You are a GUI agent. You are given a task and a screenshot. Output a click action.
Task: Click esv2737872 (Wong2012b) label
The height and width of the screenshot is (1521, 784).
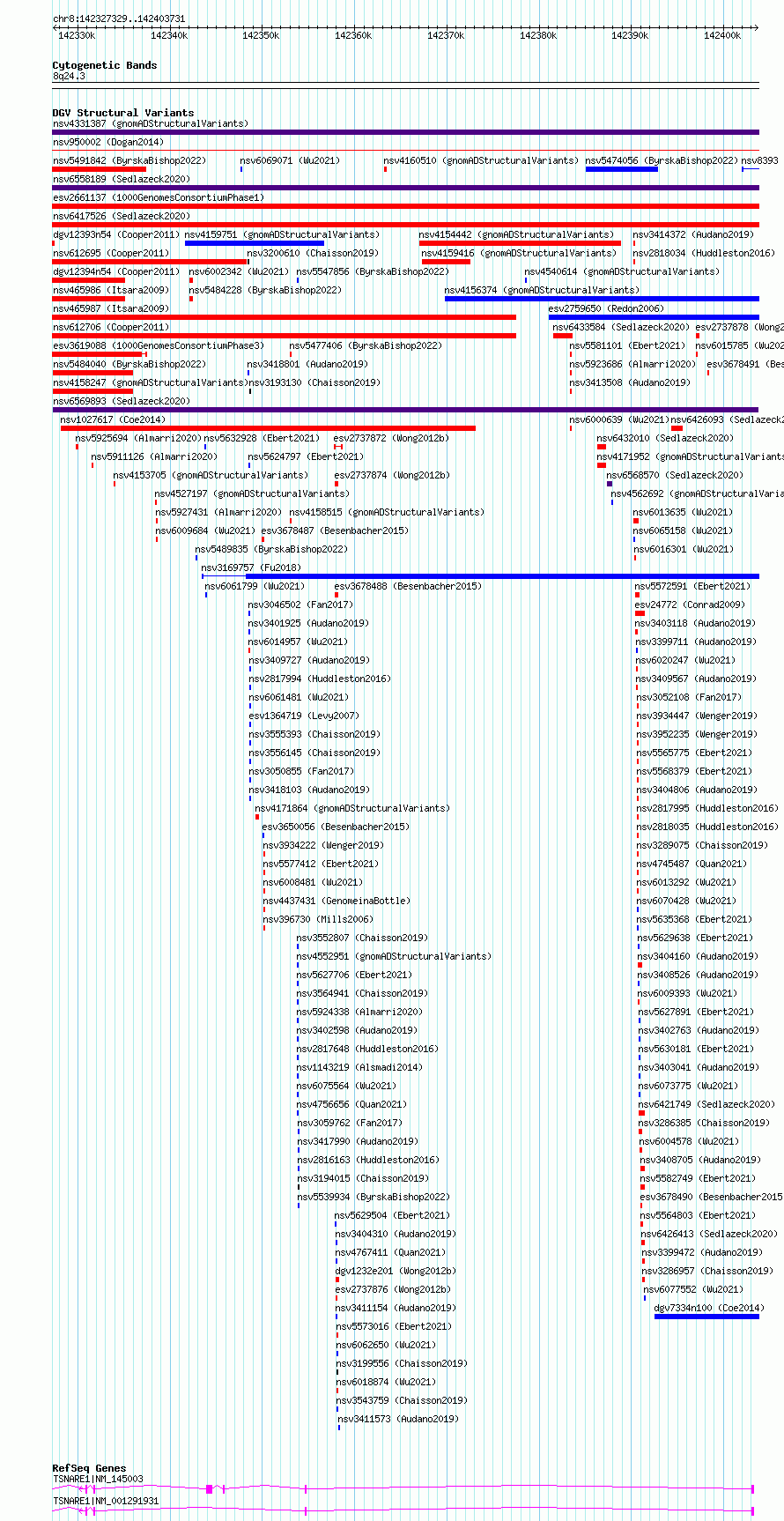tap(391, 438)
